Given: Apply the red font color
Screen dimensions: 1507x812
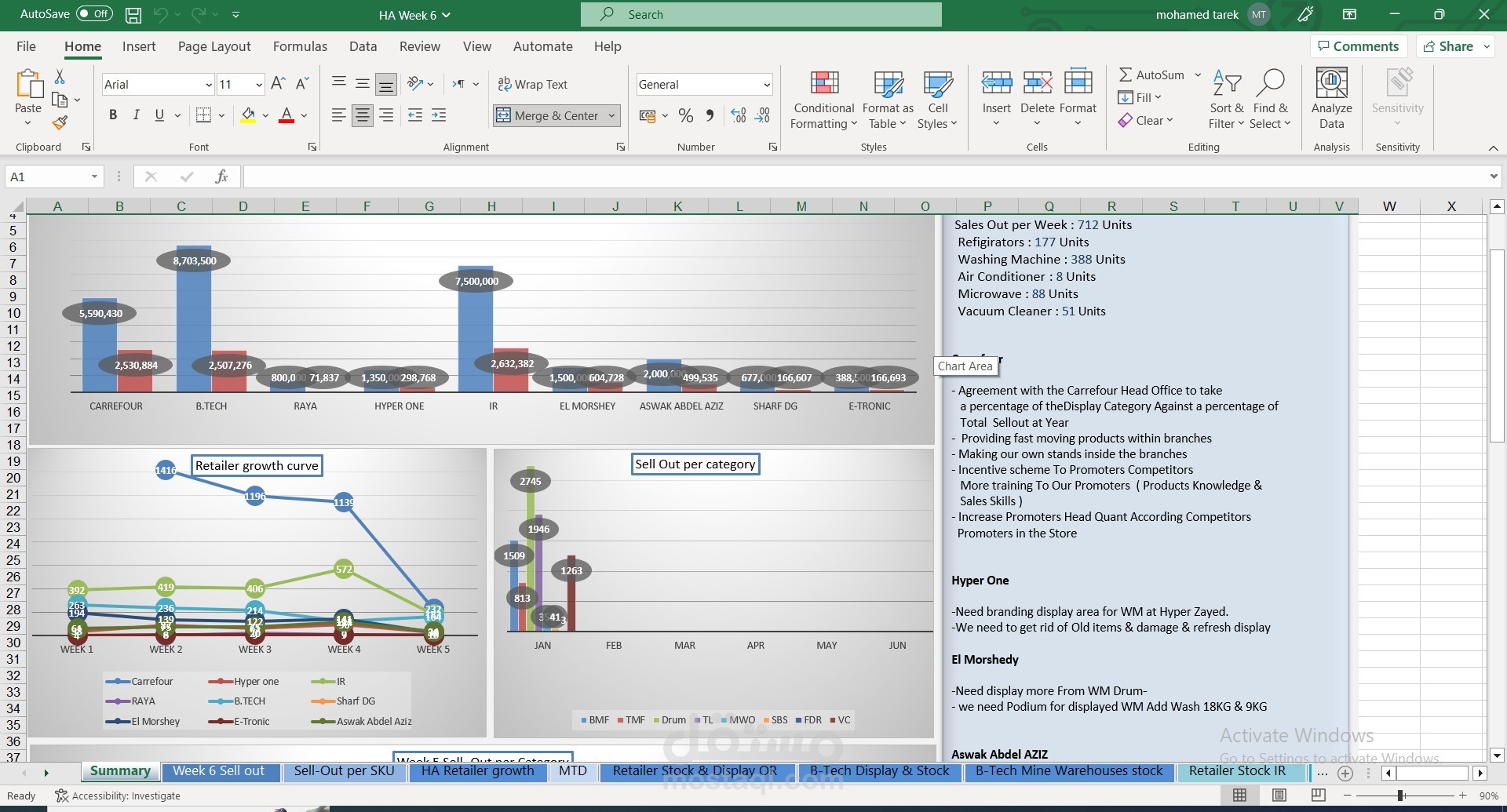Looking at the screenshot, I should (286, 115).
